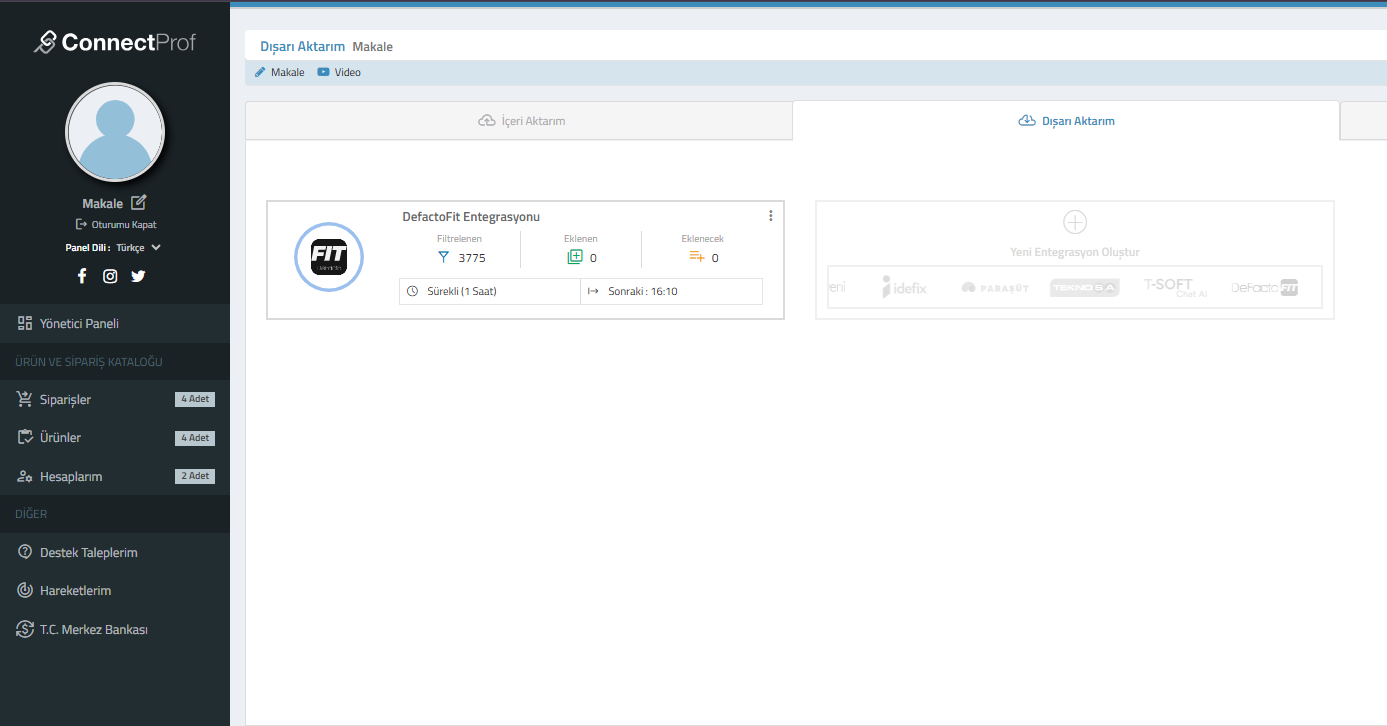Click the Twitter icon in sidebar
Viewport: 1387px width, 726px height.
click(138, 276)
